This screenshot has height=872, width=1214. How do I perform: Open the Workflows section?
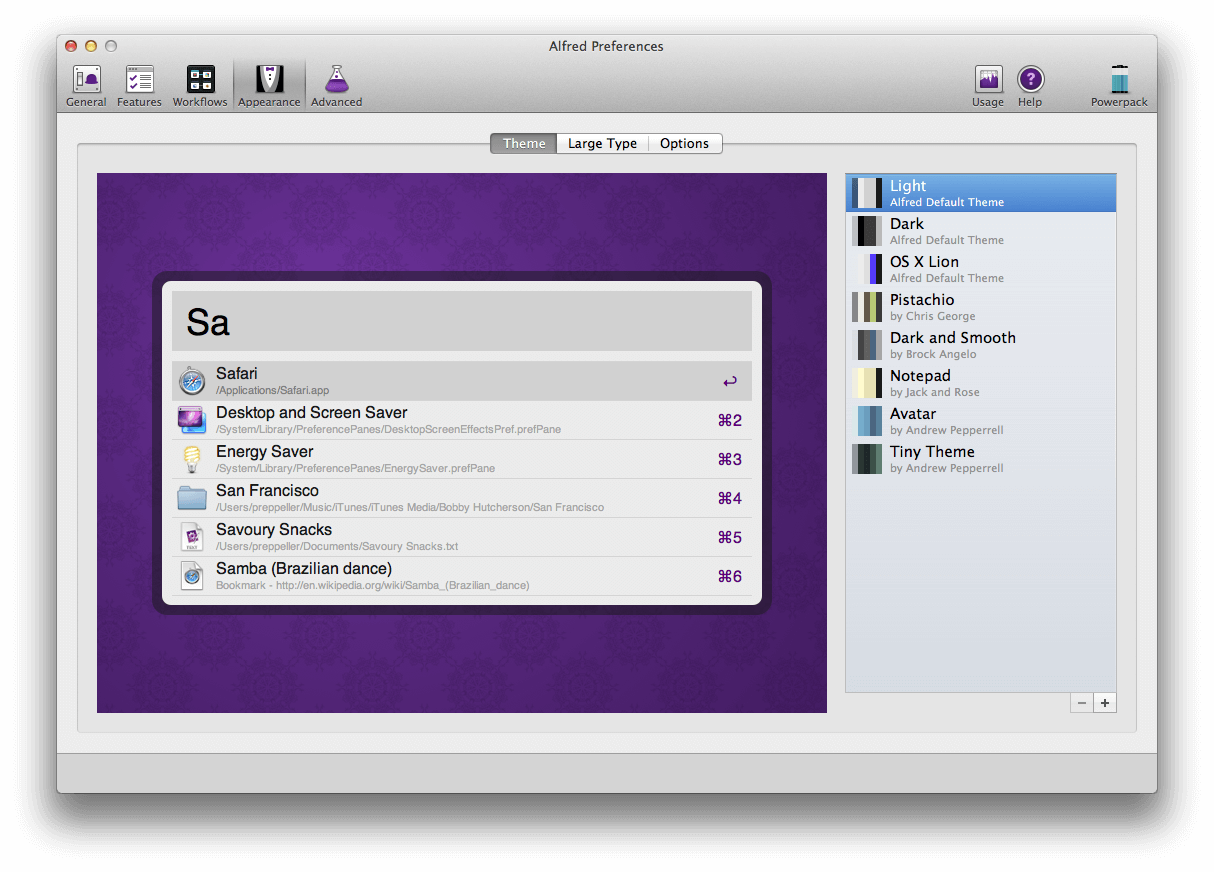pyautogui.click(x=200, y=84)
